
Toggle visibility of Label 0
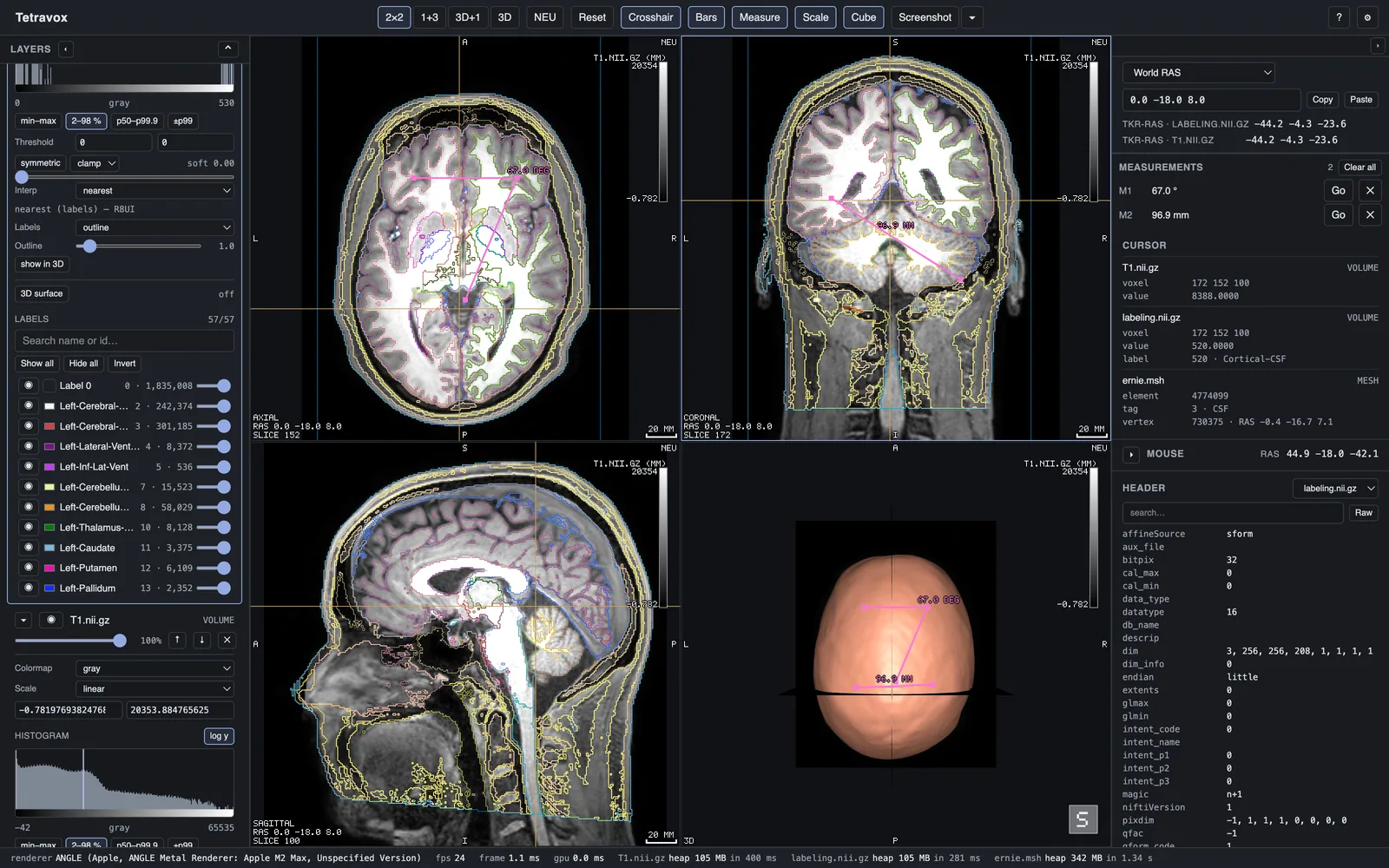29,385
